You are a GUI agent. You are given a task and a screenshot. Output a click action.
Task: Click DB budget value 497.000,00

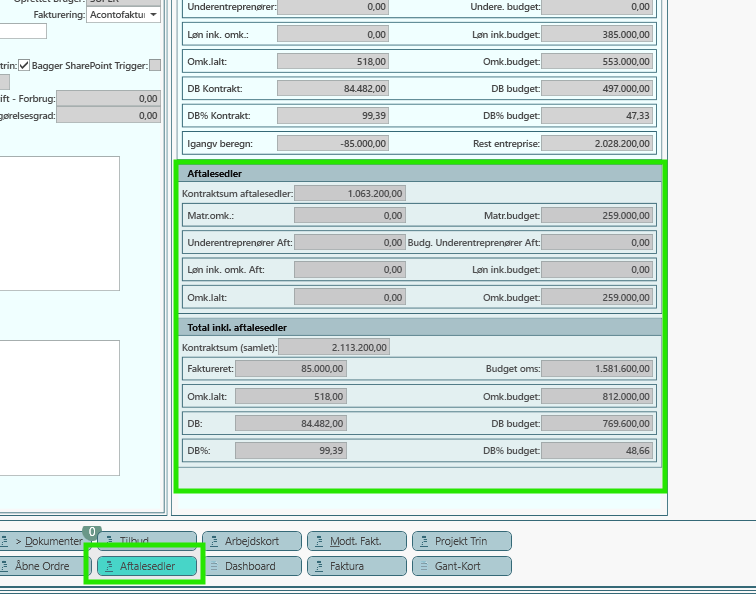pos(597,88)
